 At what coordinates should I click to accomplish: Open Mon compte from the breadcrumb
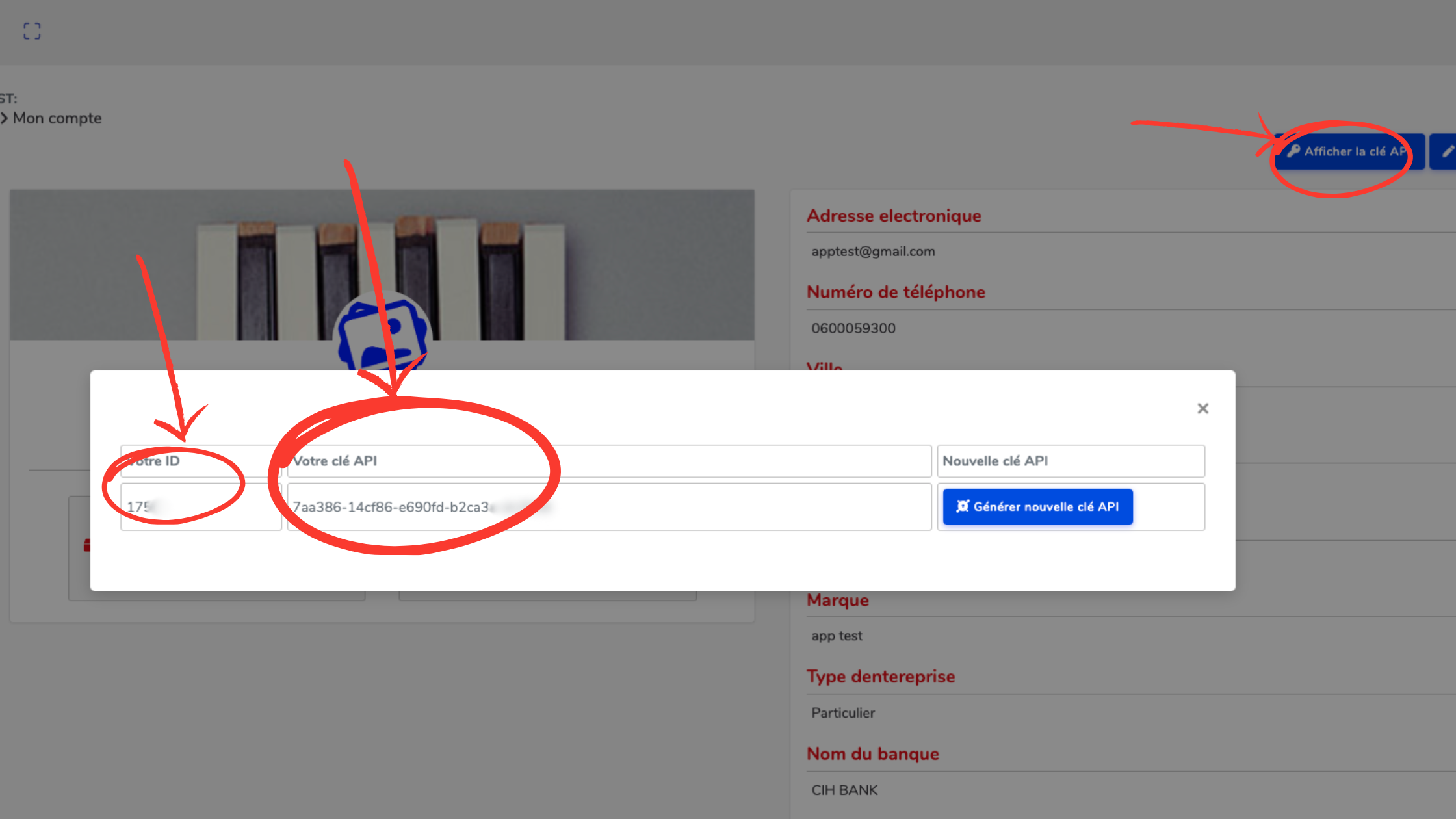pos(57,118)
